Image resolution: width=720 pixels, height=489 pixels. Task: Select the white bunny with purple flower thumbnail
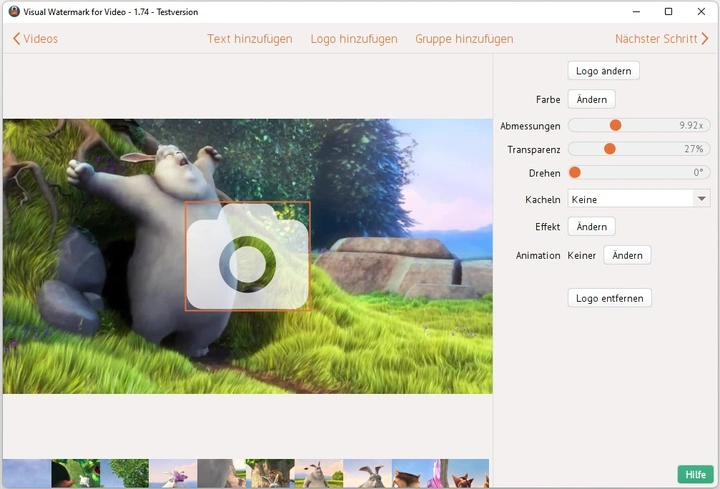[x=173, y=473]
